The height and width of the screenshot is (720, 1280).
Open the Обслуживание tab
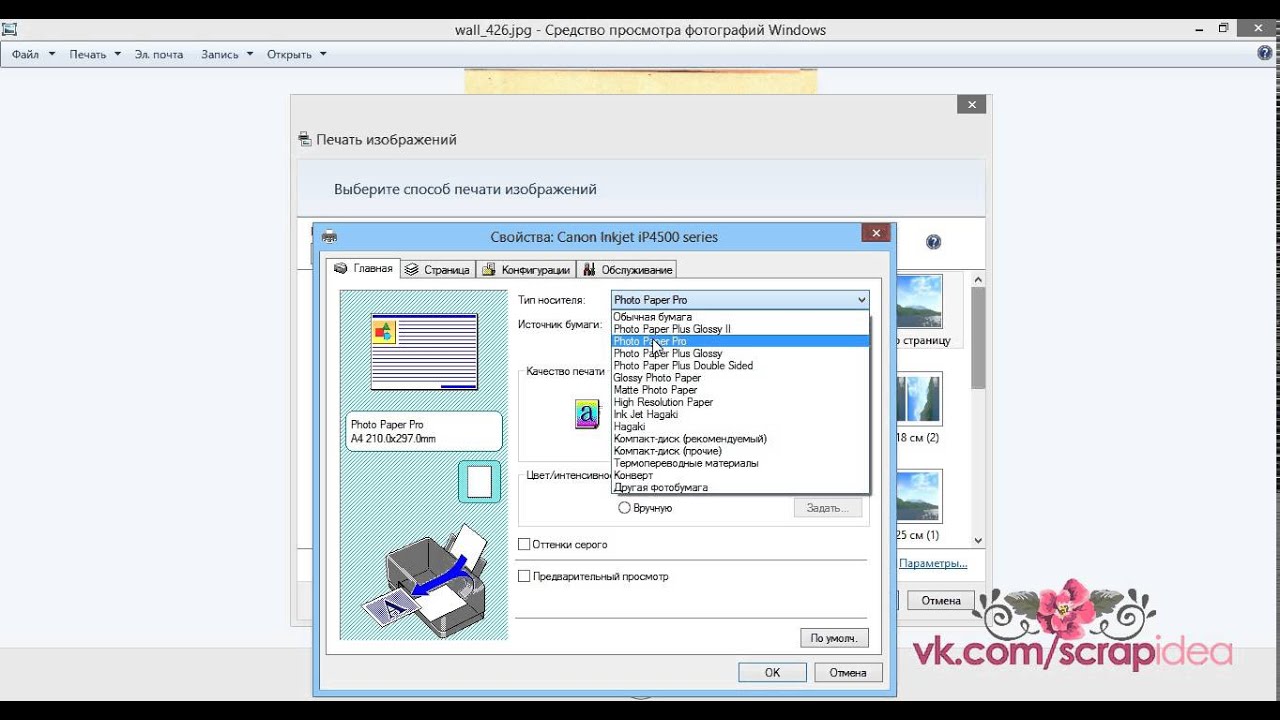tap(627, 269)
